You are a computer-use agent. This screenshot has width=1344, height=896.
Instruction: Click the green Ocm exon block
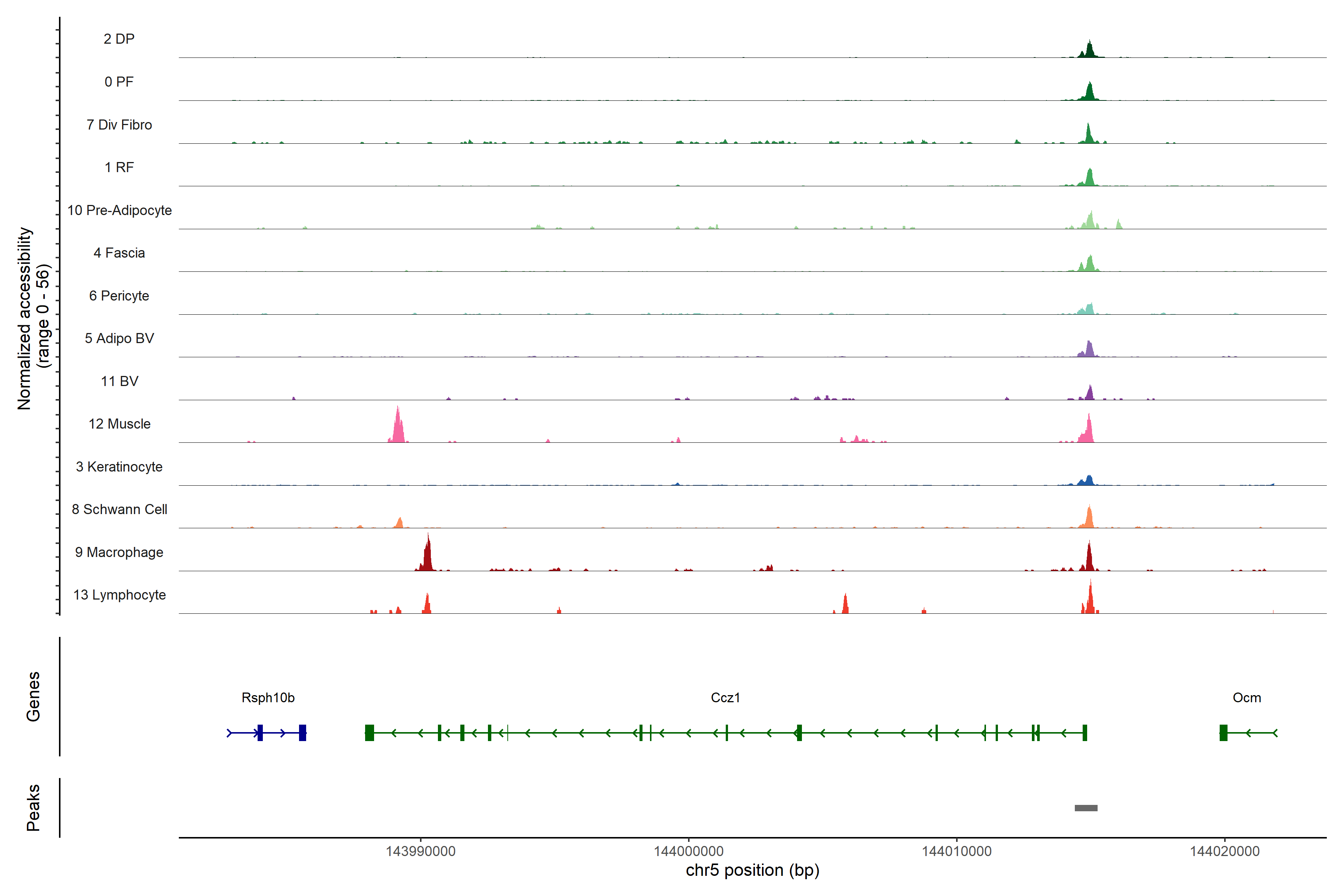[x=1223, y=732]
